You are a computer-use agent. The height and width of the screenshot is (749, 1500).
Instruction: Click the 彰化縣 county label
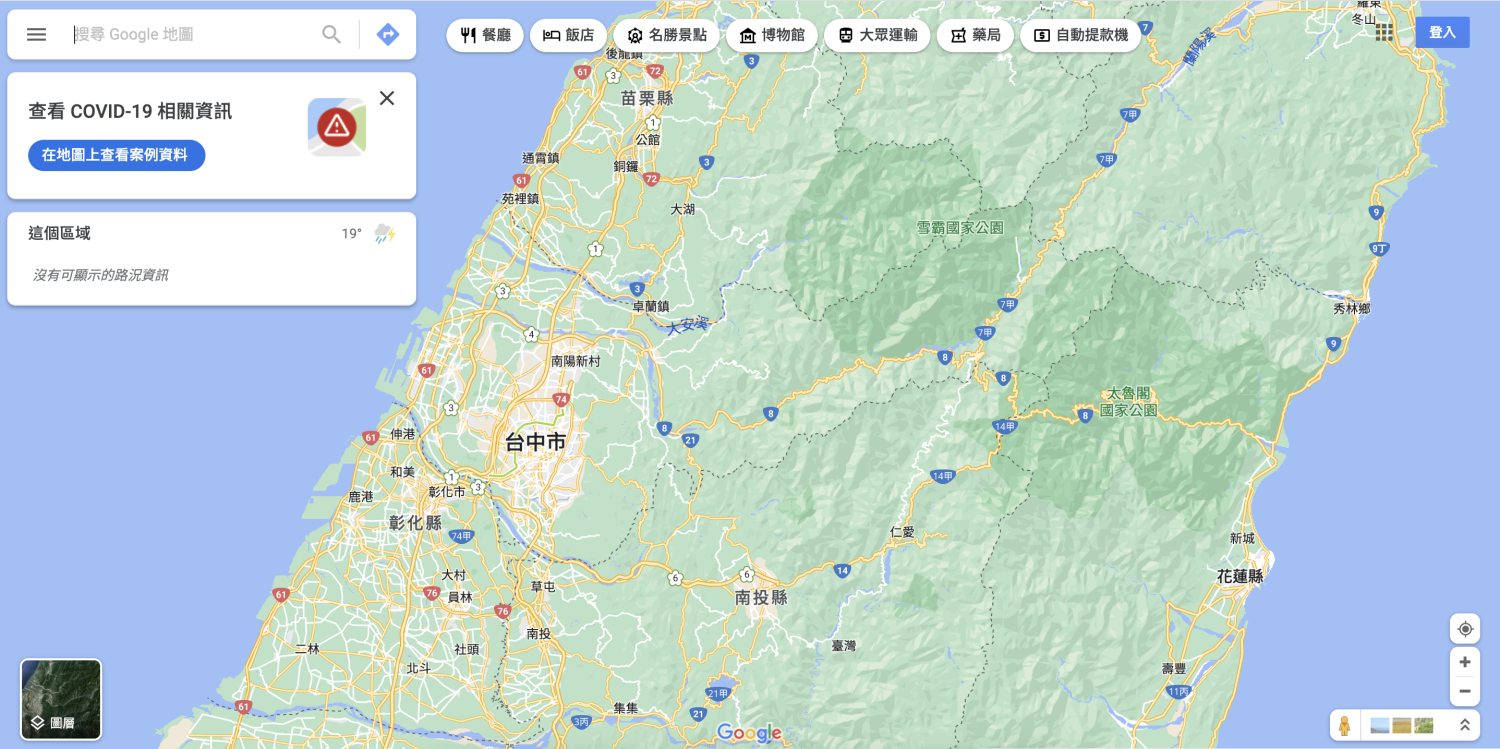point(415,522)
